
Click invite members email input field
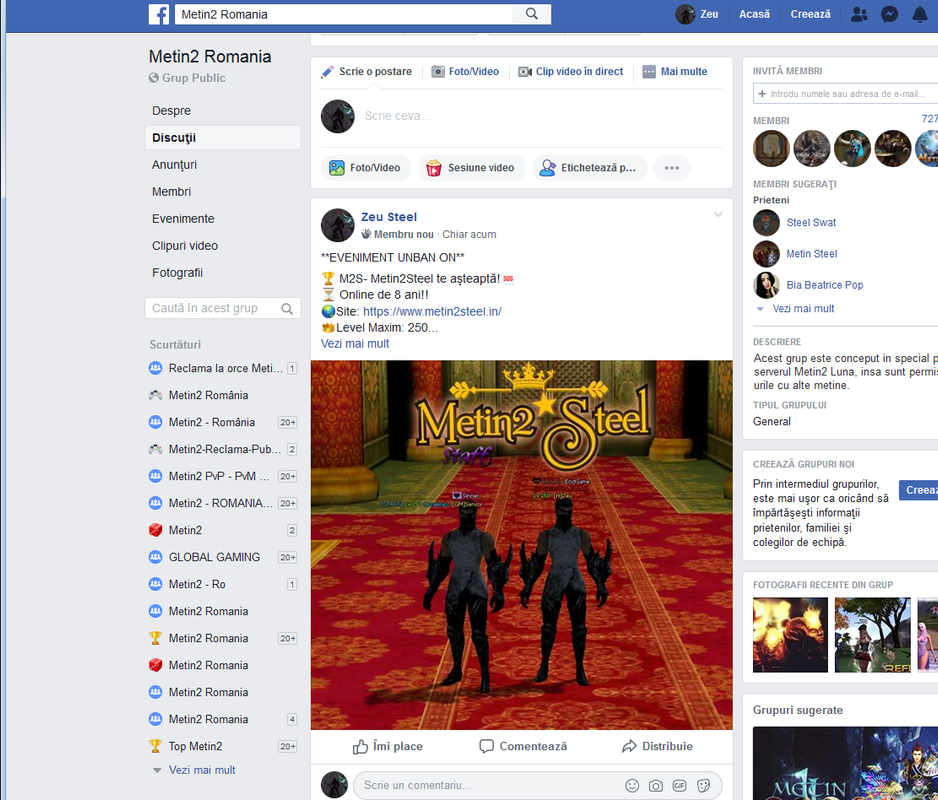pyautogui.click(x=845, y=94)
